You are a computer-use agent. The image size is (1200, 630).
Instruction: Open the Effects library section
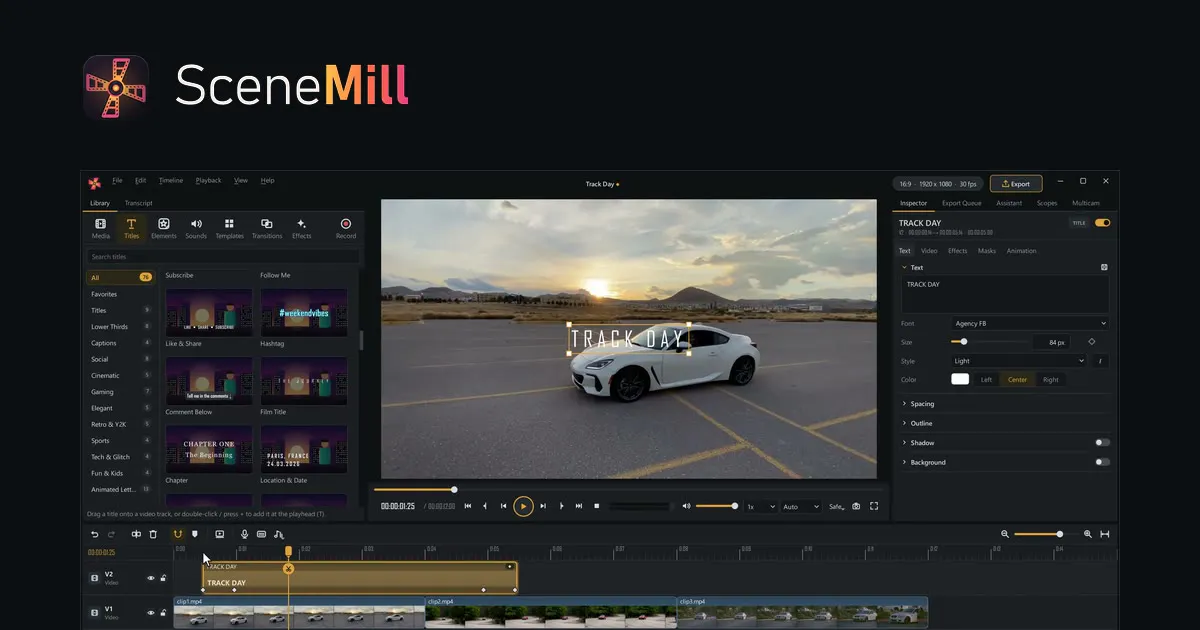[302, 228]
